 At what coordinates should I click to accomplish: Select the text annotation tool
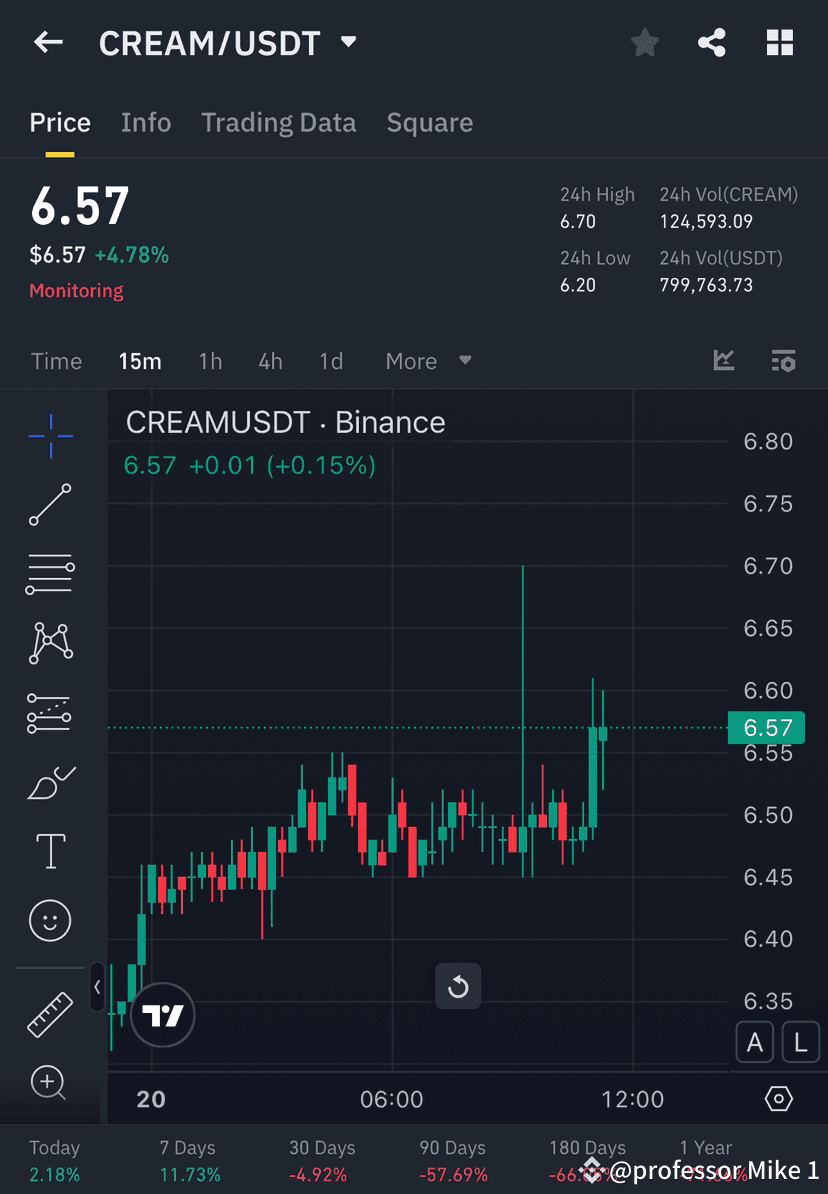point(50,850)
